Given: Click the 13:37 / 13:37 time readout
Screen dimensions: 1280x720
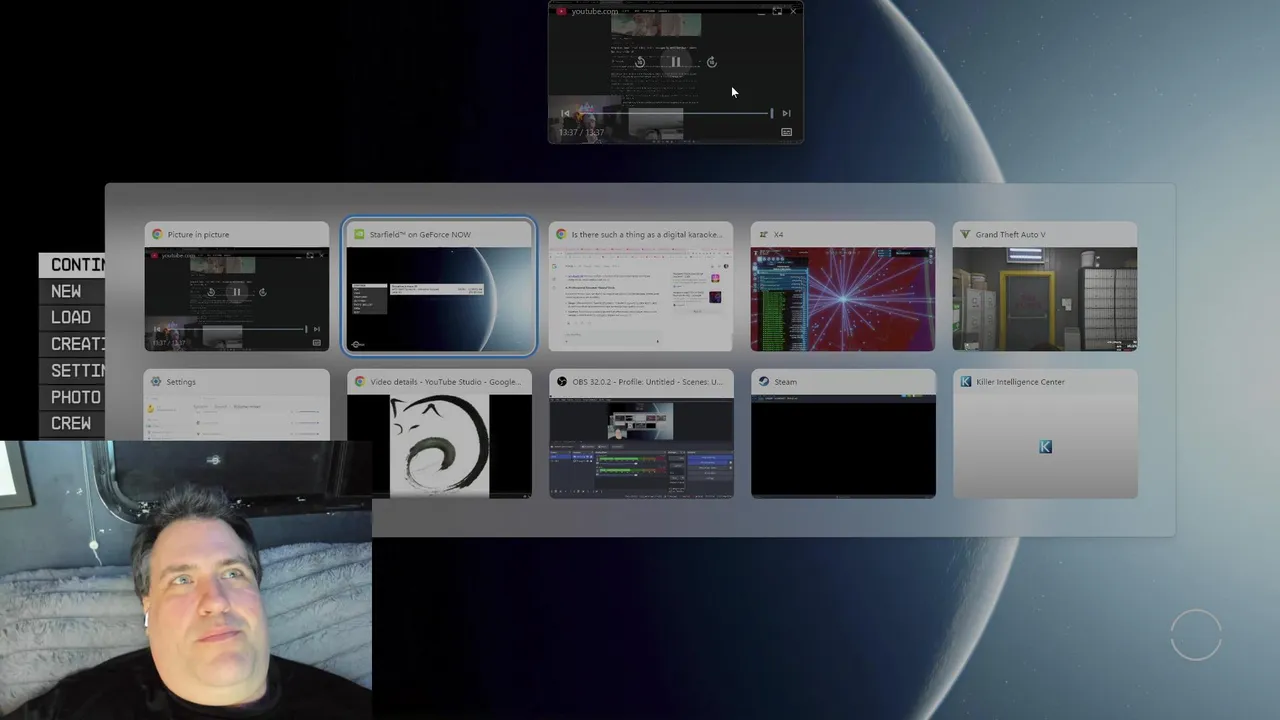Looking at the screenshot, I should 581,132.
